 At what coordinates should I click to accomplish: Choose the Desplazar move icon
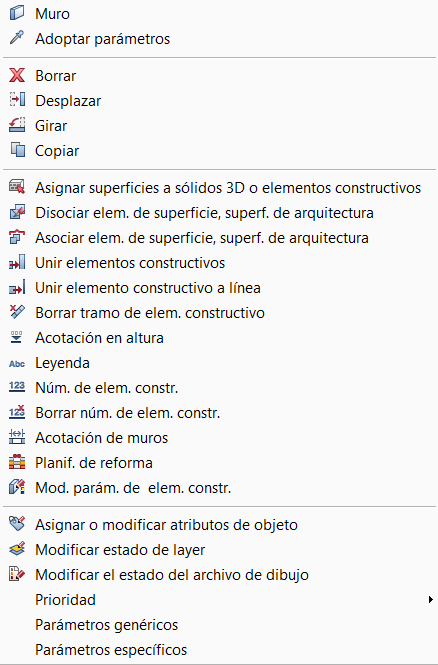pos(17,101)
